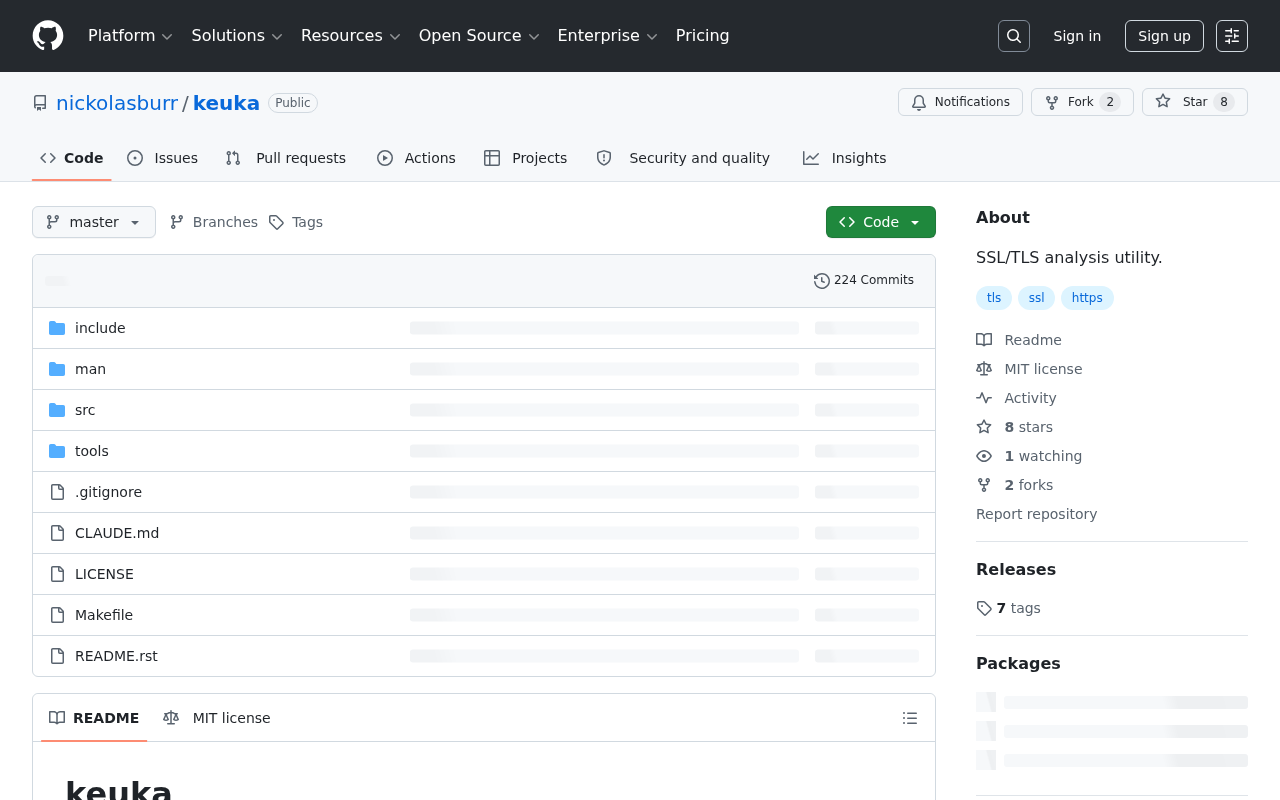Click the src folder icon

click(57, 410)
